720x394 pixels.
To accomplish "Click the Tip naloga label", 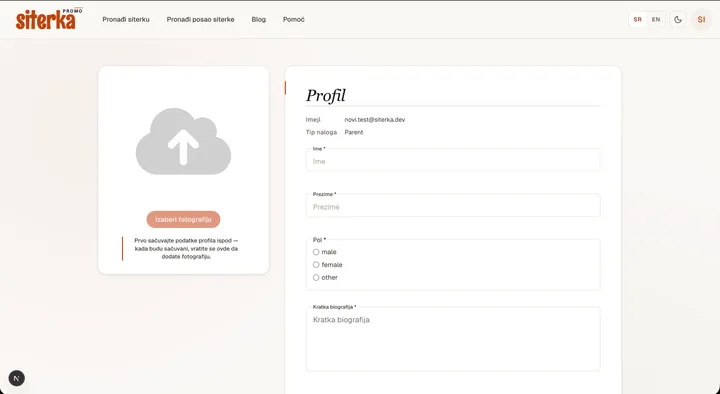I will [x=321, y=132].
